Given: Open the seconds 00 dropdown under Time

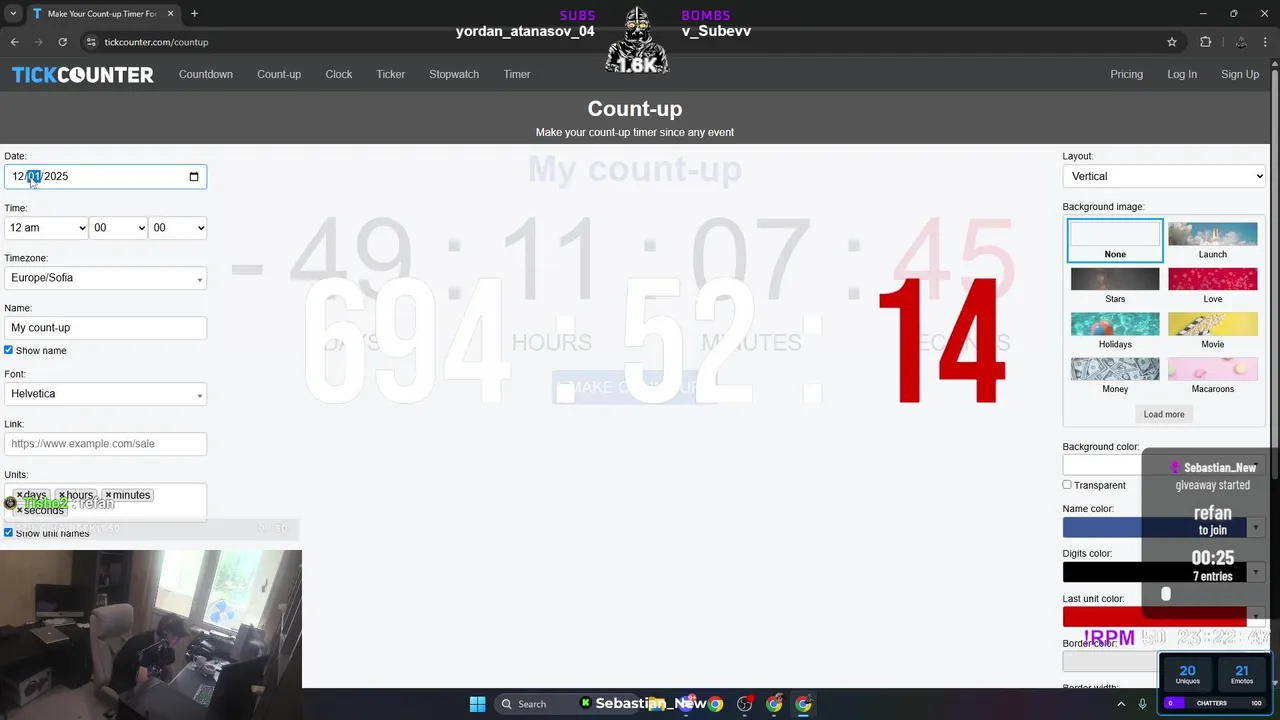Looking at the screenshot, I should [177, 228].
